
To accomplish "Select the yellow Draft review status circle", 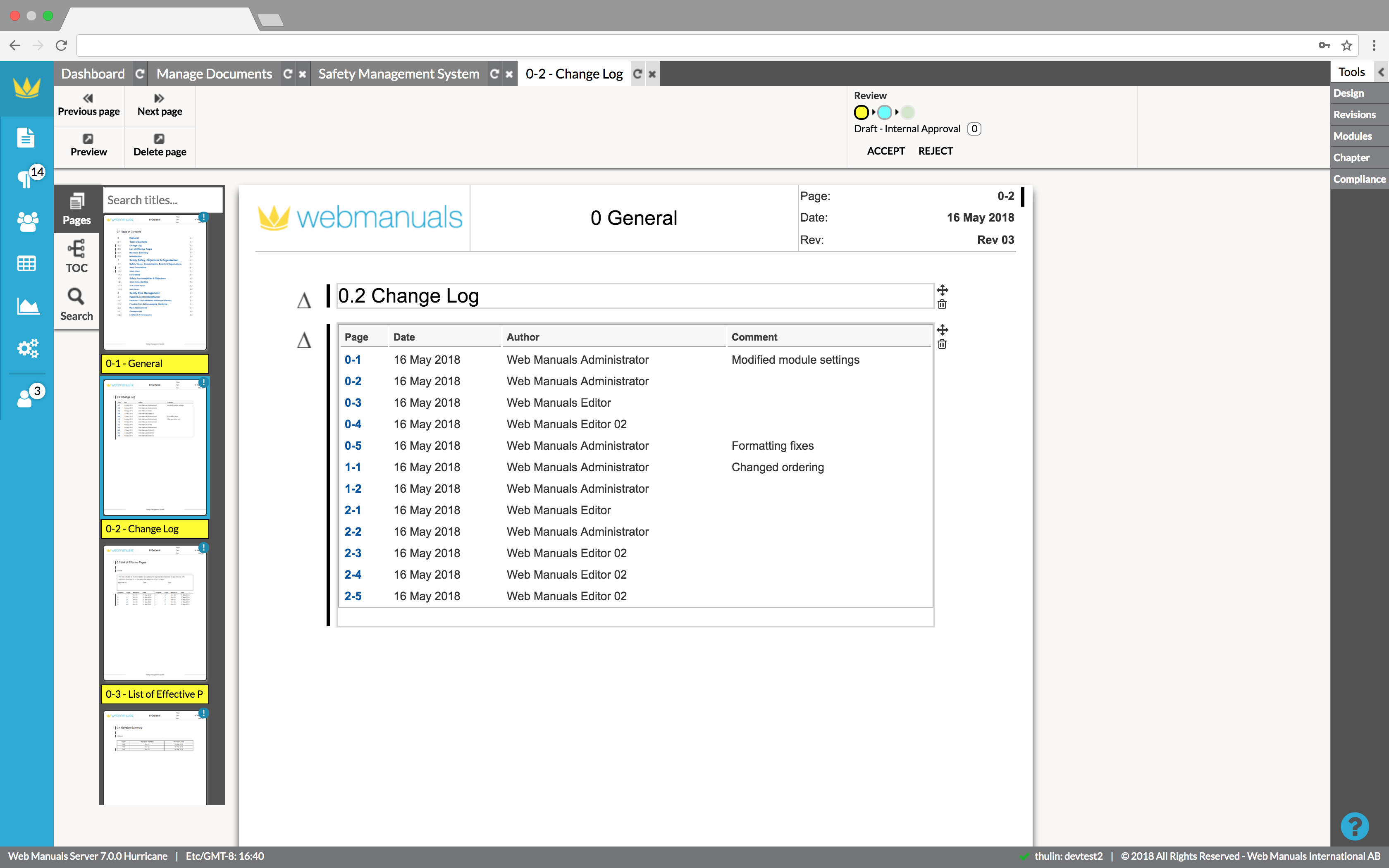I will [x=861, y=112].
